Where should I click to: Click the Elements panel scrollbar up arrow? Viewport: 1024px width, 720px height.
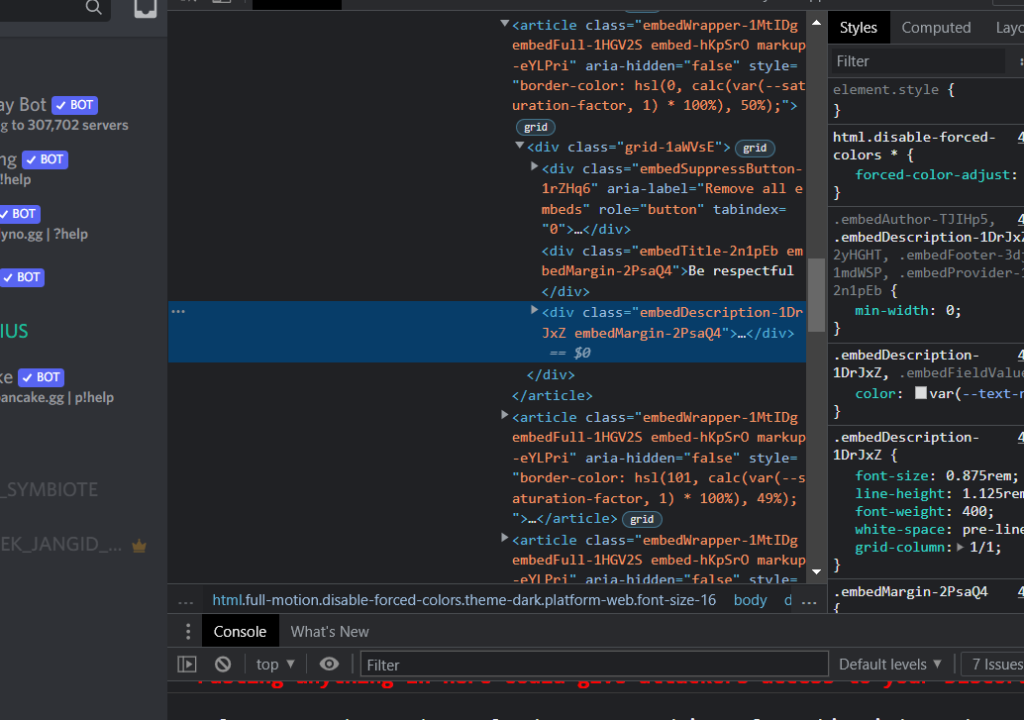816,23
